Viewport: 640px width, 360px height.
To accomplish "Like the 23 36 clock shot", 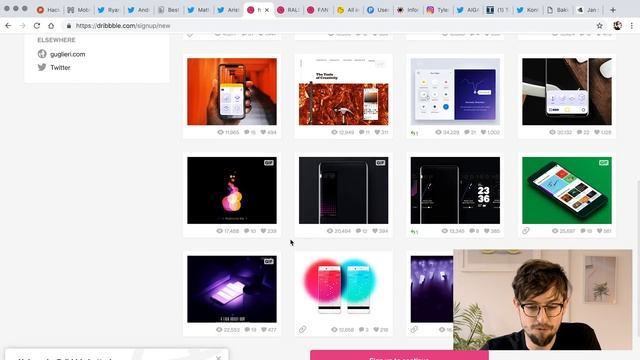I will click(487, 231).
